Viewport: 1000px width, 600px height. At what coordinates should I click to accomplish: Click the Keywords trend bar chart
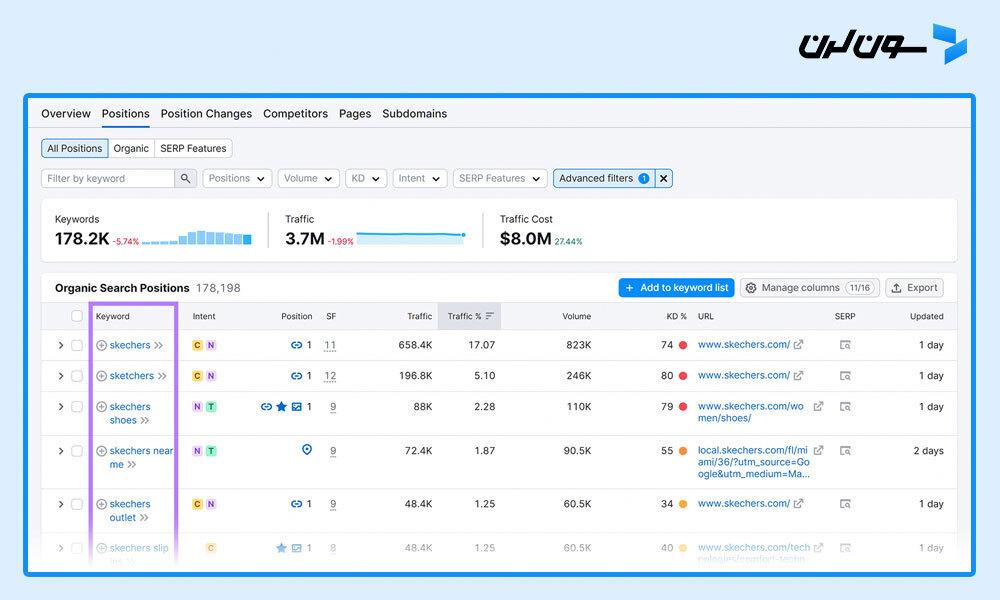(196, 238)
